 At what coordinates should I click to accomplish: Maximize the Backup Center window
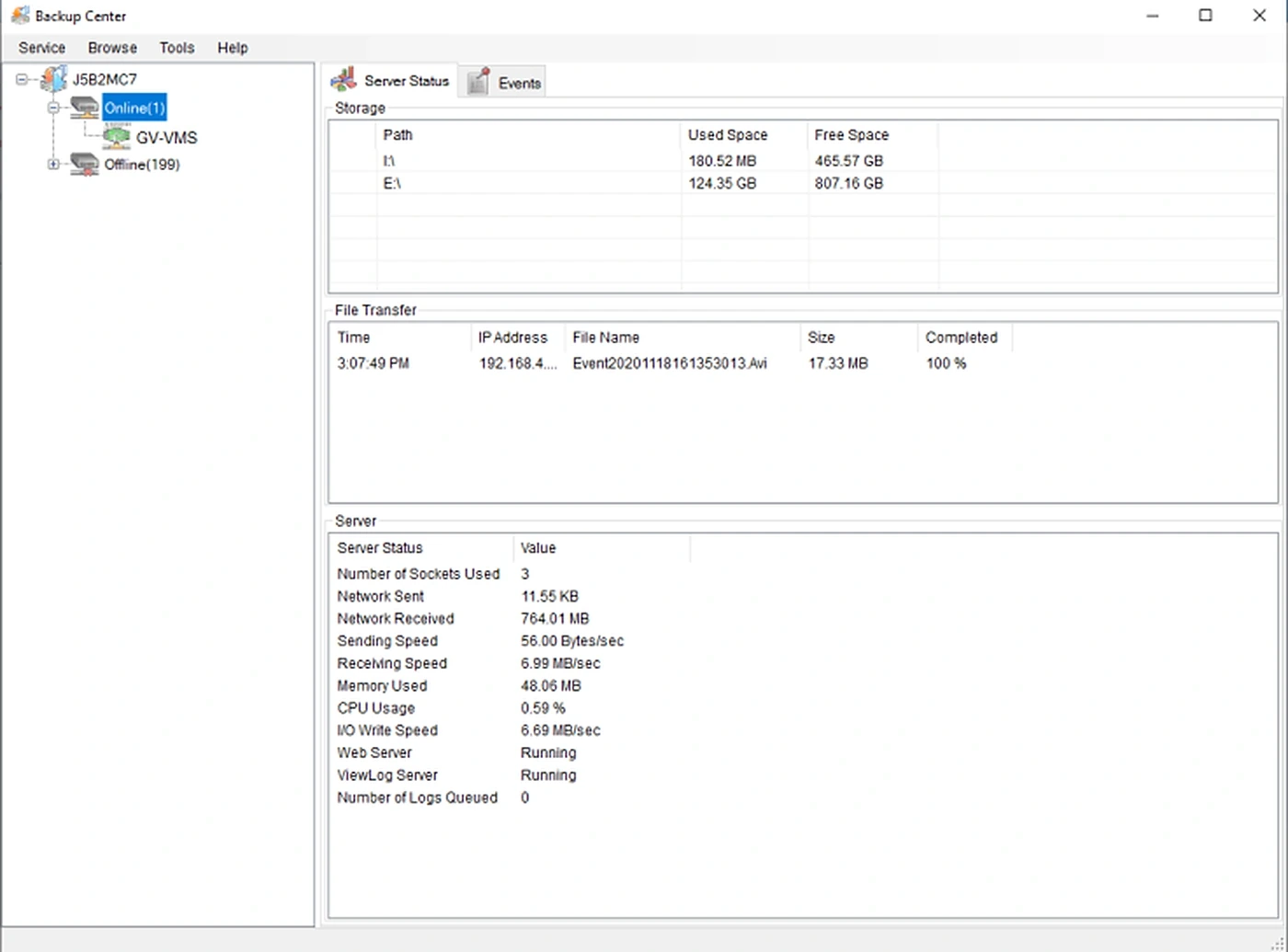(x=1205, y=16)
